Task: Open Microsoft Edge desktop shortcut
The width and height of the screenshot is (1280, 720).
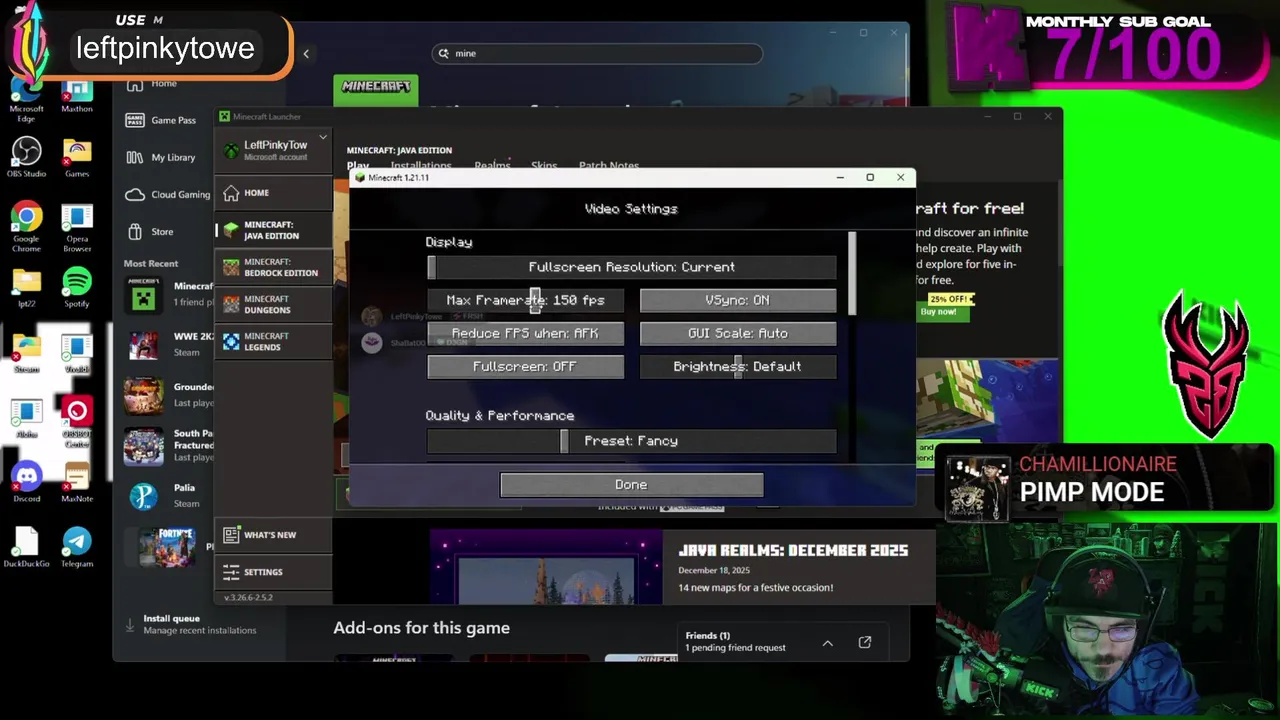Action: [x=27, y=96]
